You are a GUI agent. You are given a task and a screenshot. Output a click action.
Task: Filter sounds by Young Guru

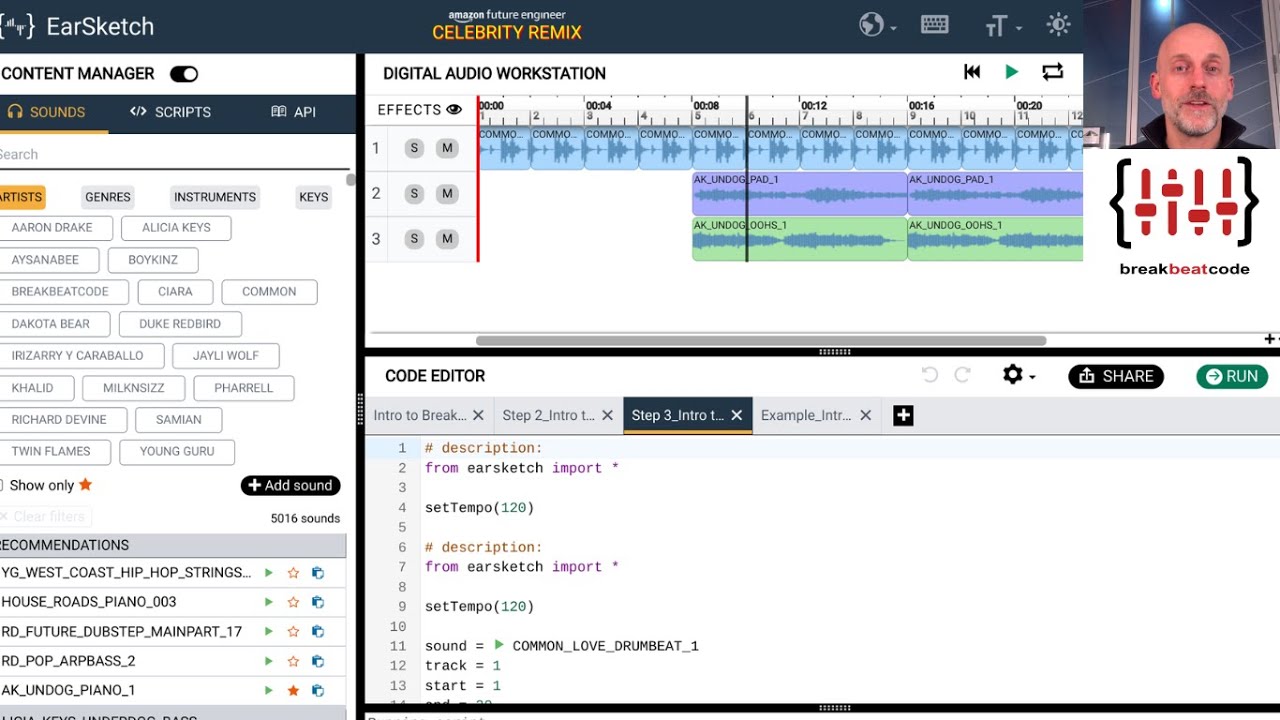pos(177,452)
